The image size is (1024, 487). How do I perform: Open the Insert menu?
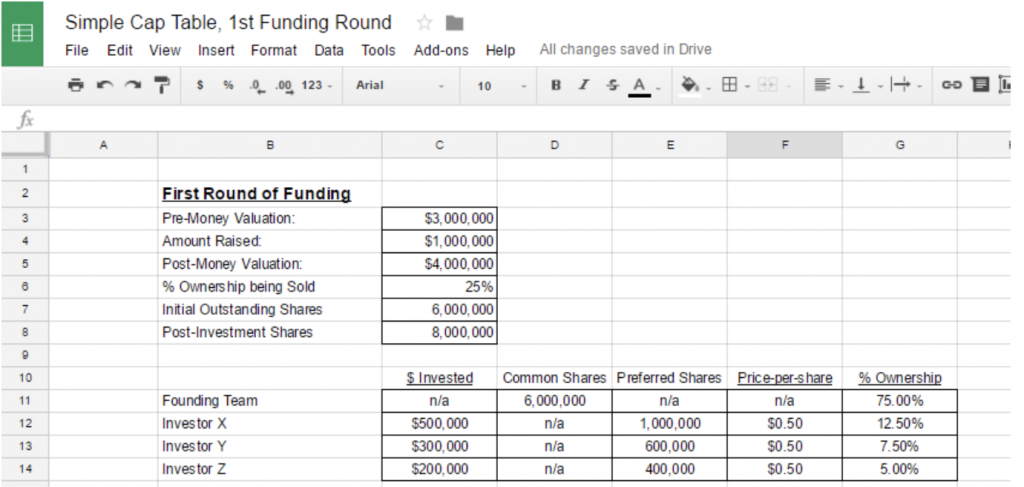click(216, 50)
